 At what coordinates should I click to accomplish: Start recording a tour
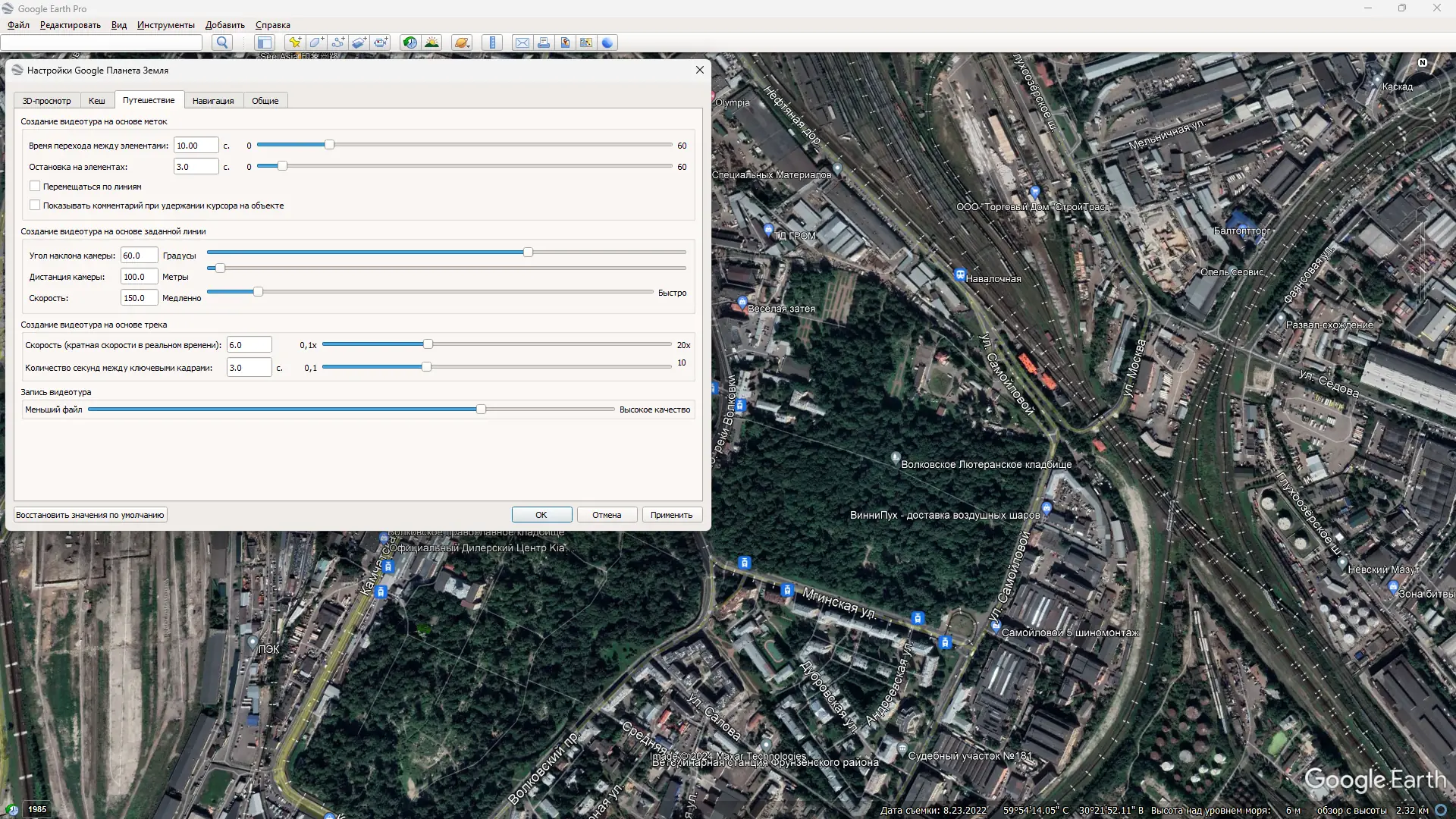click(381, 42)
